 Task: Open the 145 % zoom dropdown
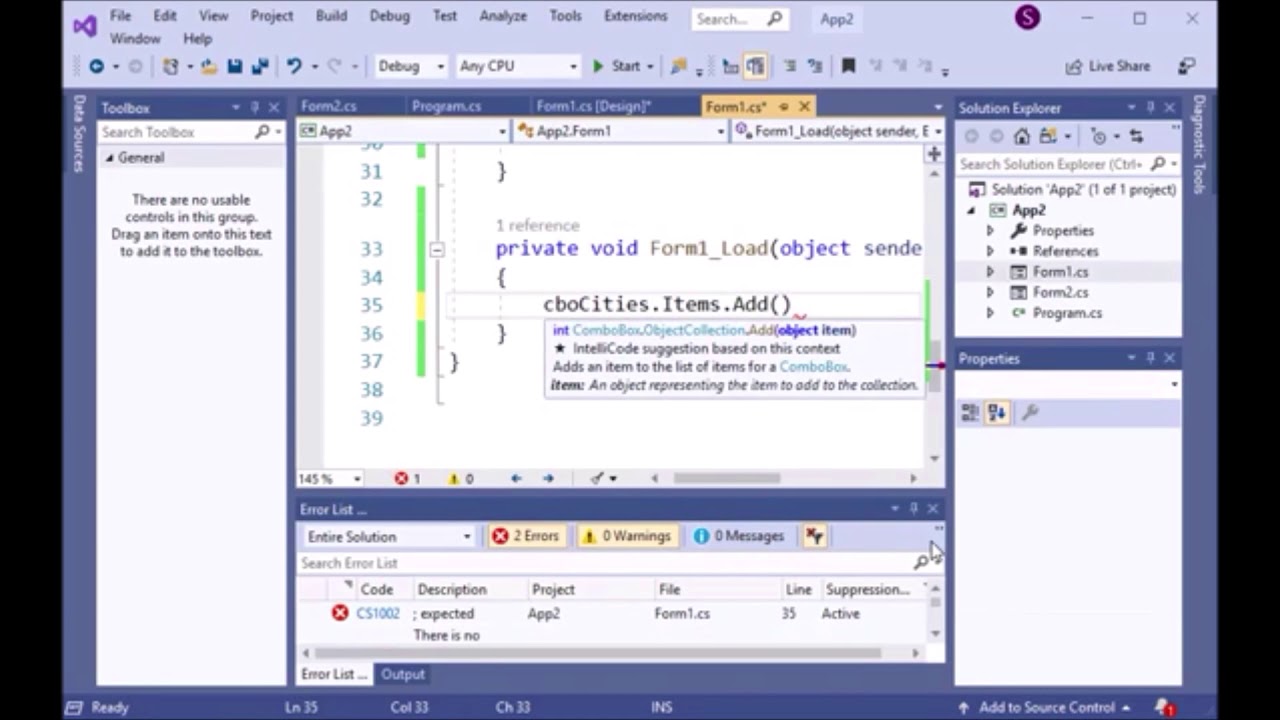(330, 478)
